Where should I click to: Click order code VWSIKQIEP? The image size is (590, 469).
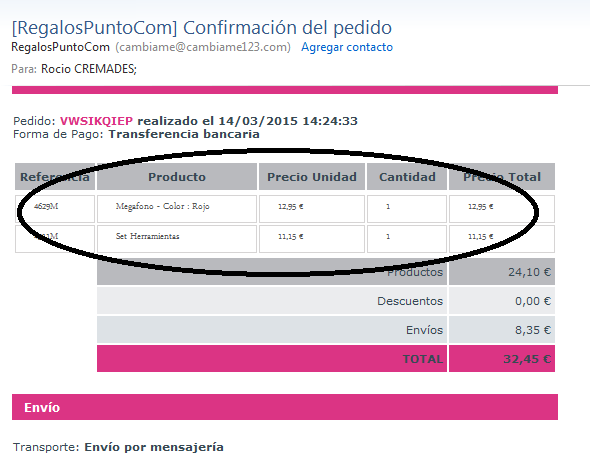click(x=96, y=121)
